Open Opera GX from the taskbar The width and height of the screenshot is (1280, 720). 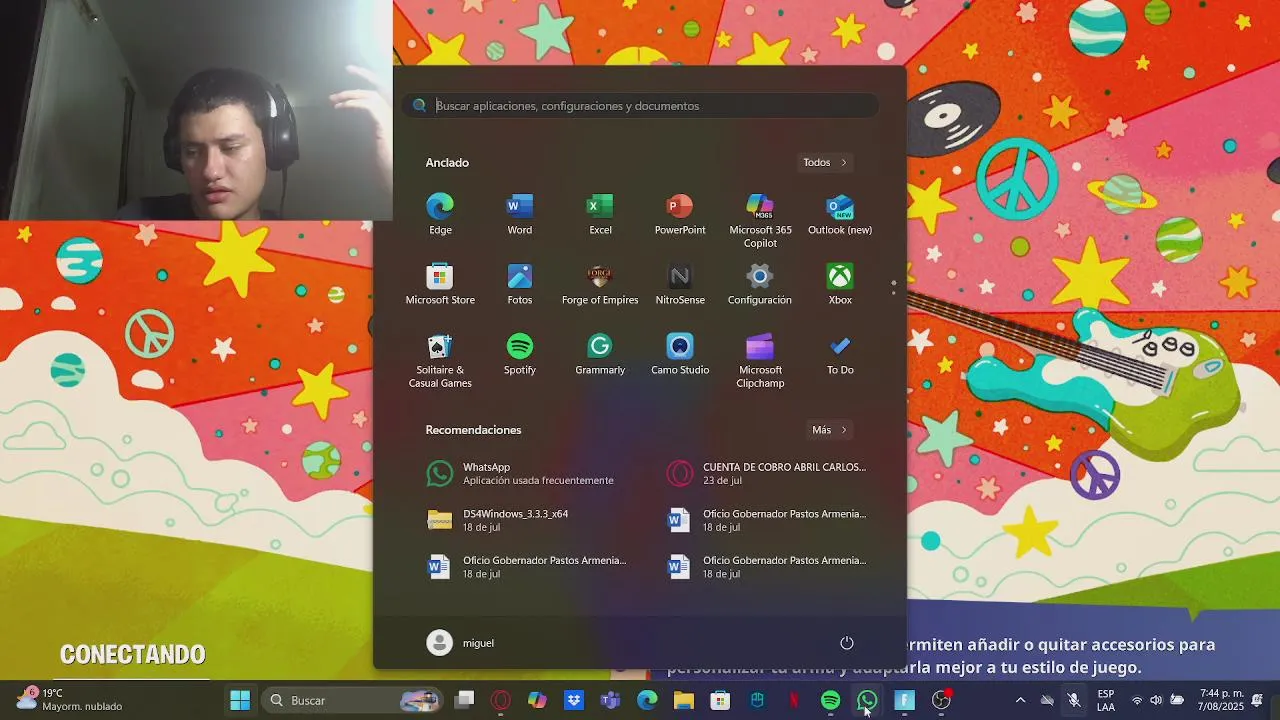click(501, 700)
